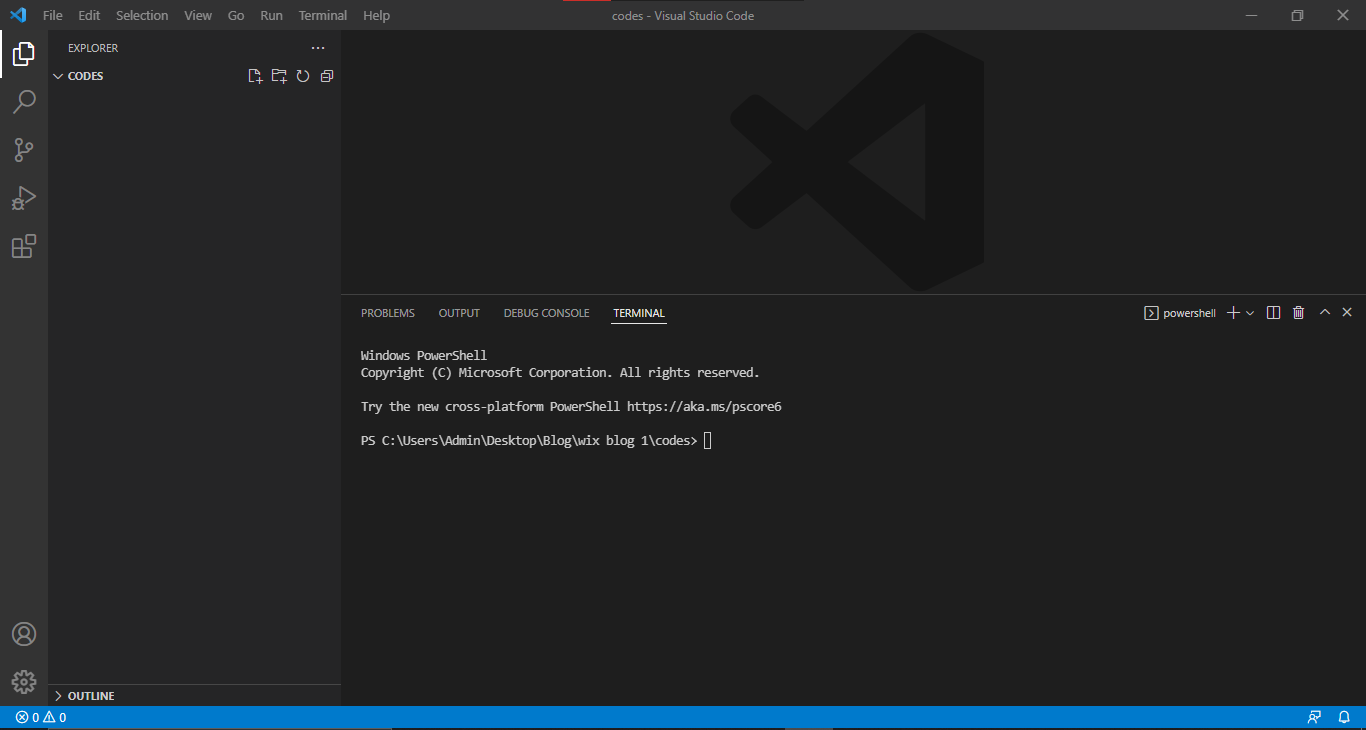Show errors and warnings count in status bar
This screenshot has width=1366, height=730.
41,717
